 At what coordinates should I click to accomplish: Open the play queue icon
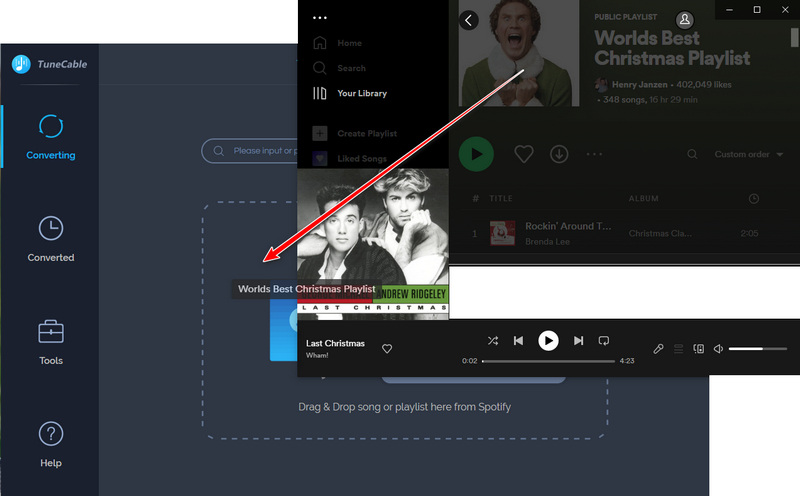[678, 349]
